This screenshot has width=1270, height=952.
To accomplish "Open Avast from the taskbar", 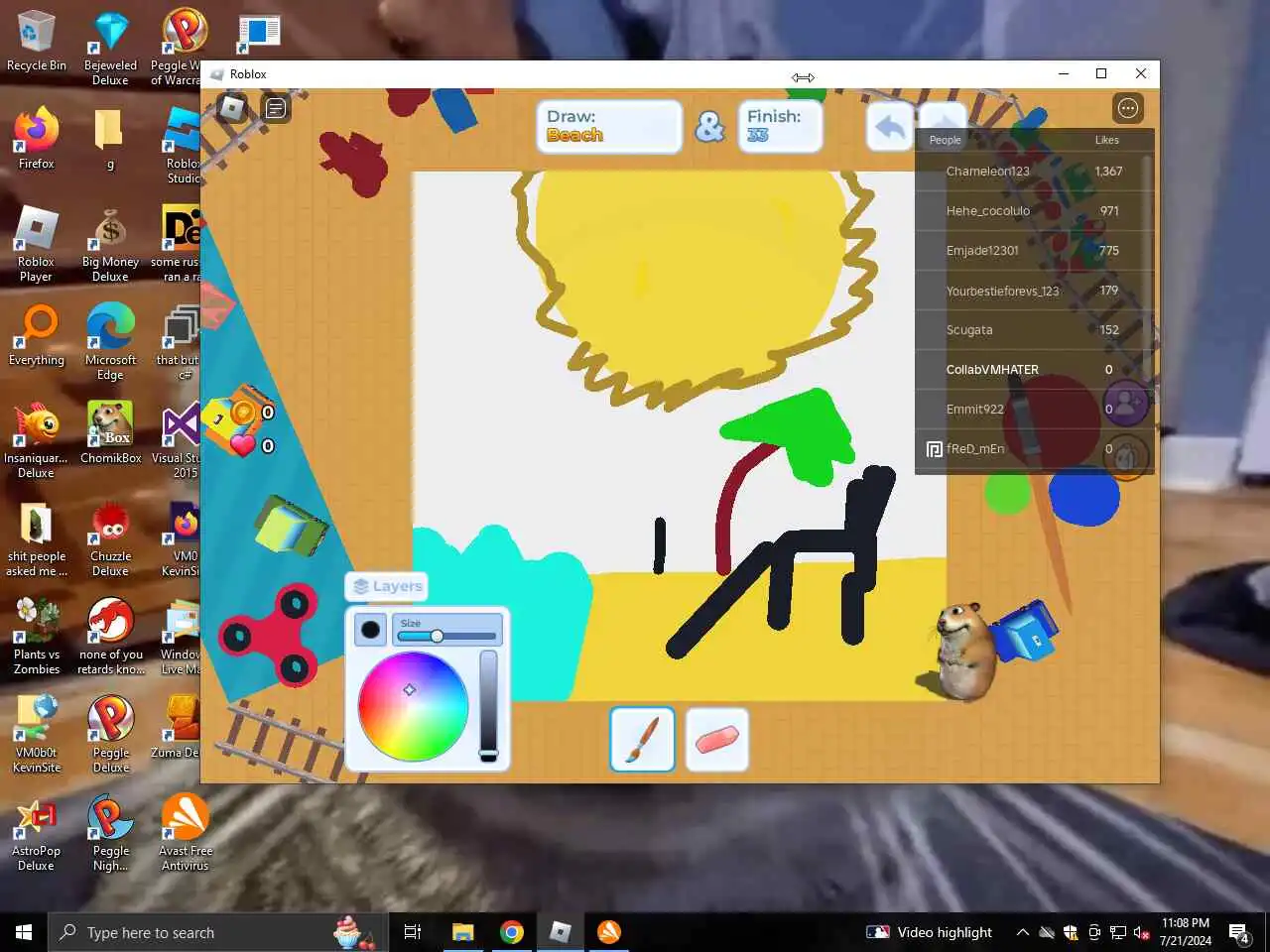I will [x=609, y=932].
